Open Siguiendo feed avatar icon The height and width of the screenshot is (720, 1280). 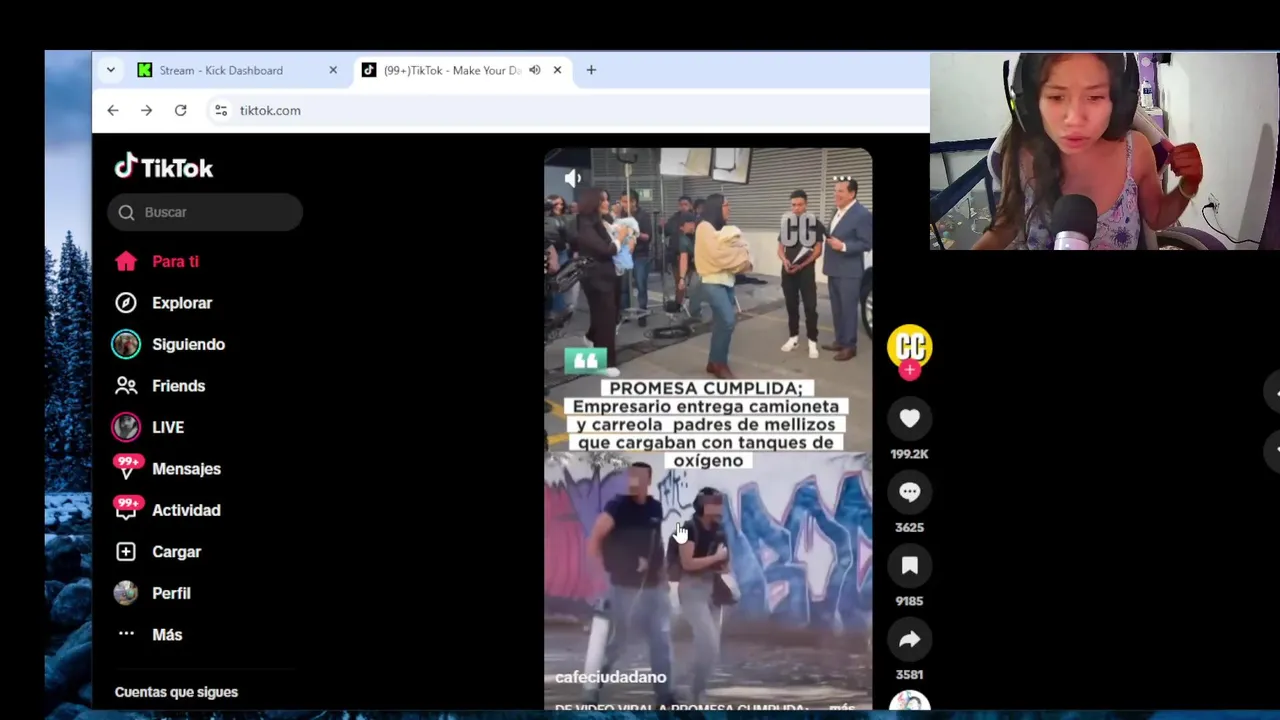coord(125,344)
